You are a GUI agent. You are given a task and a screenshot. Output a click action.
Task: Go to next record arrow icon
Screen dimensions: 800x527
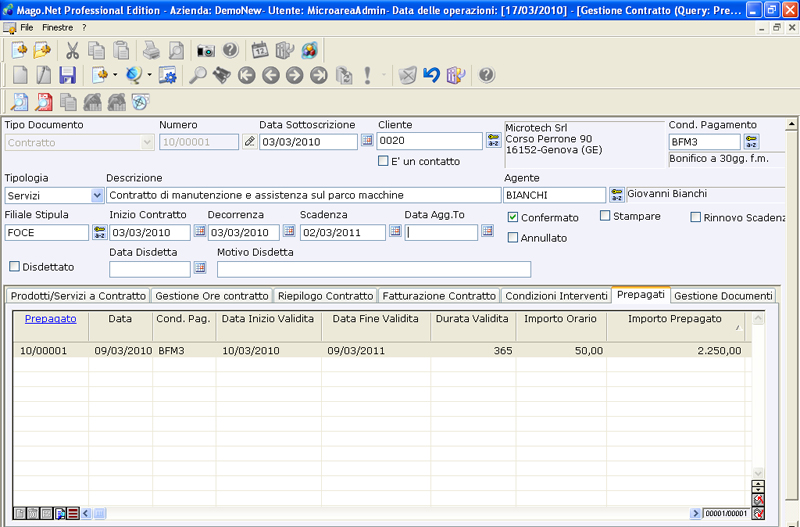(294, 76)
